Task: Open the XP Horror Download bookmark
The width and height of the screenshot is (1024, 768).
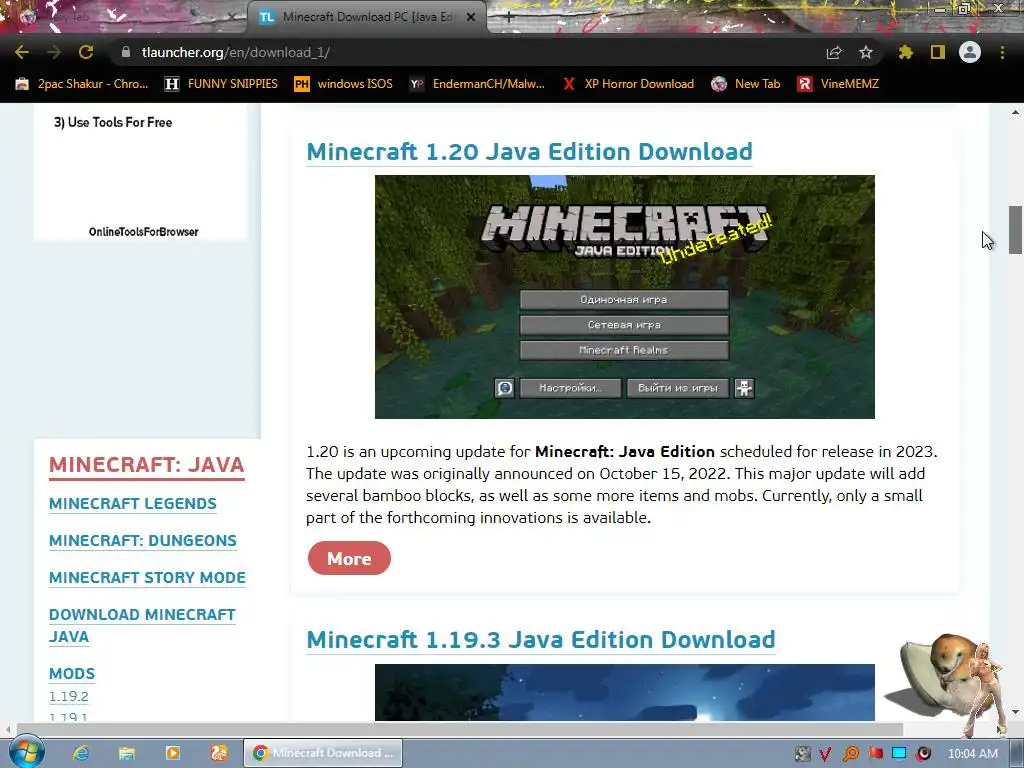Action: pos(628,84)
